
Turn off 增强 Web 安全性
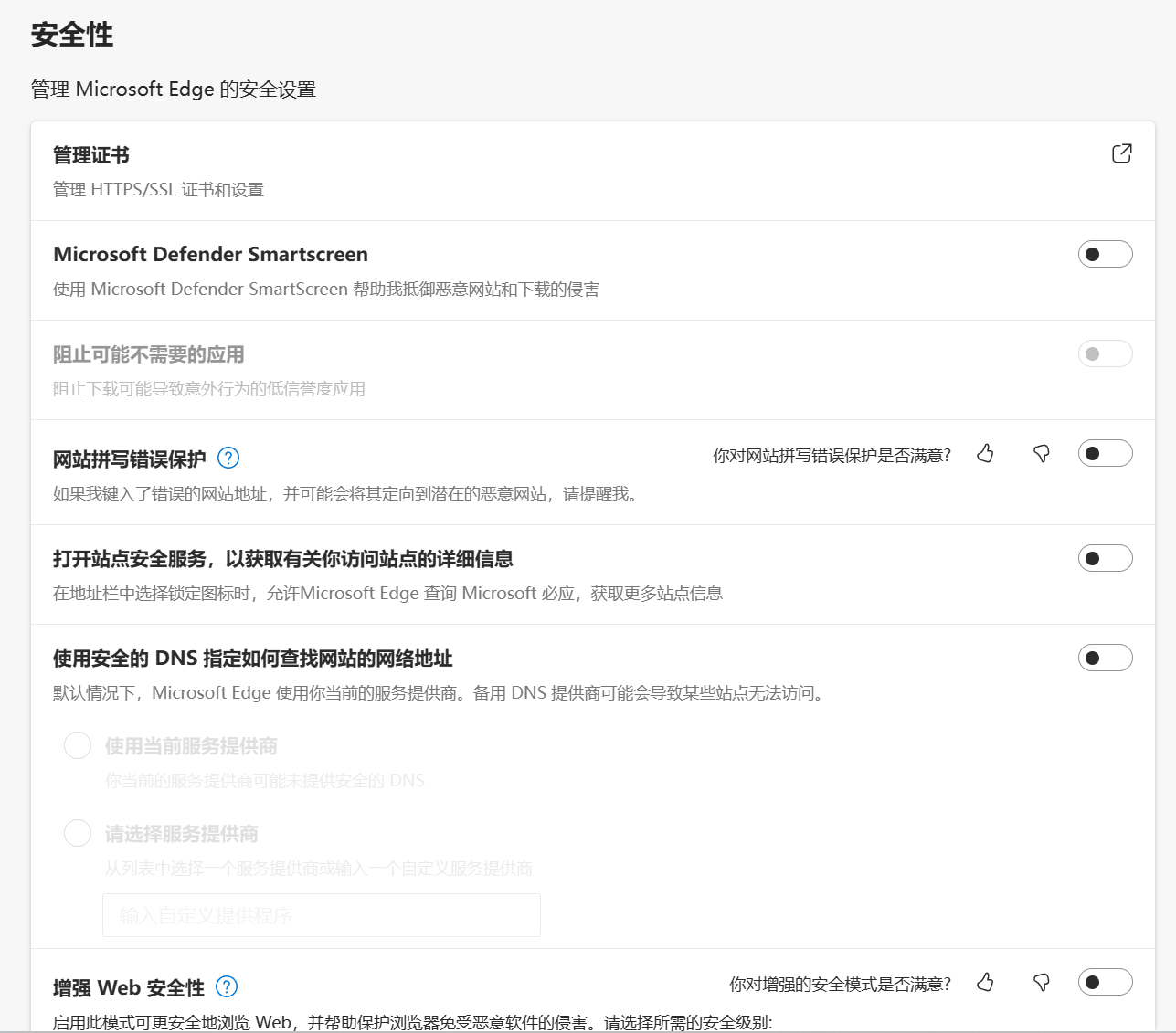pyautogui.click(x=1105, y=982)
